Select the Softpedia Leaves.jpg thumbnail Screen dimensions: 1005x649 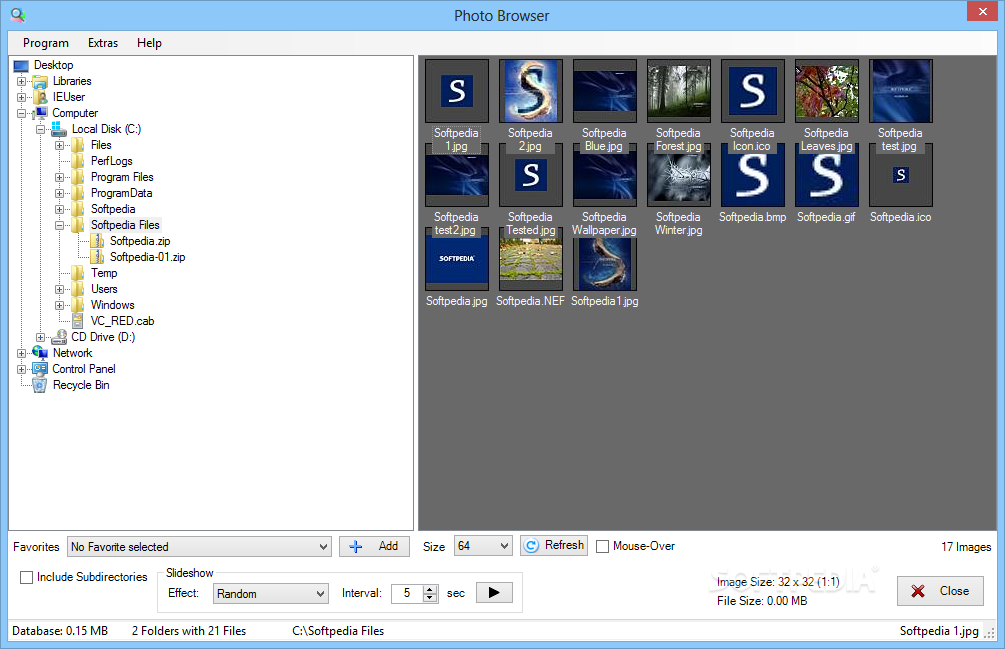click(x=827, y=91)
